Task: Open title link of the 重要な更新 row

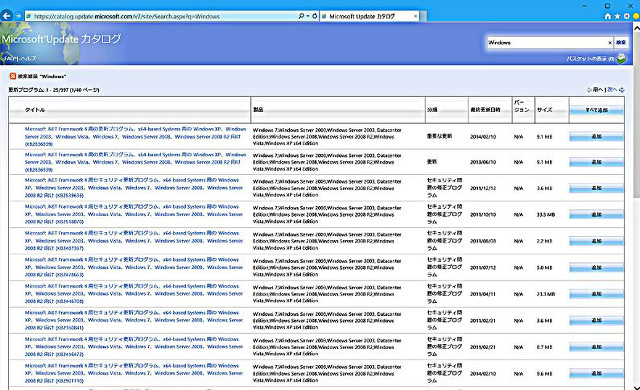Action: coord(135,137)
